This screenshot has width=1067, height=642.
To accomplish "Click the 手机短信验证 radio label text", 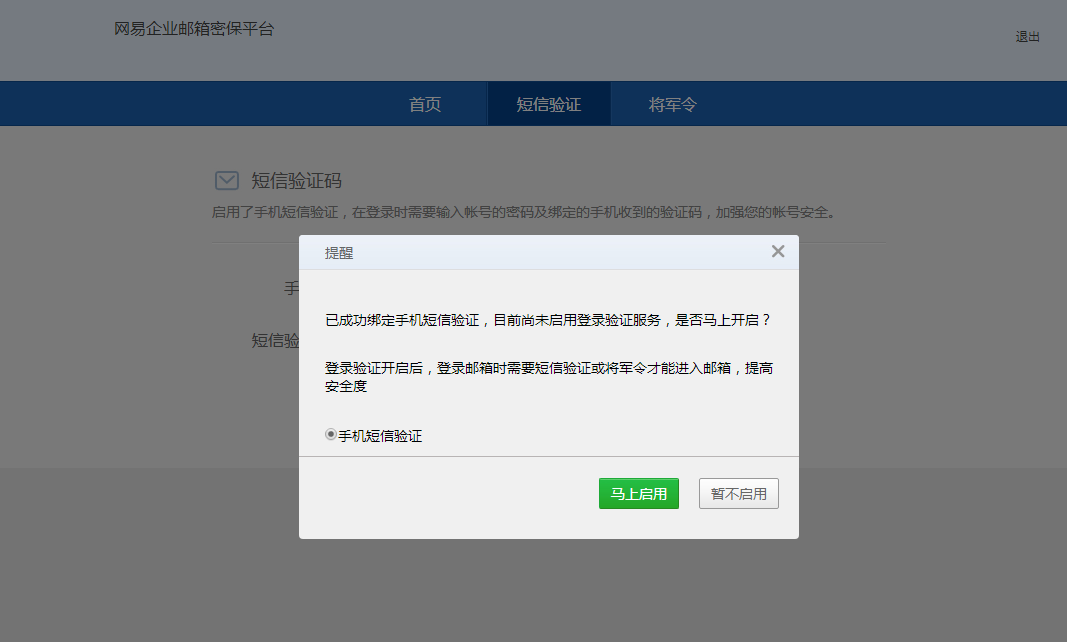I will click(x=380, y=437).
